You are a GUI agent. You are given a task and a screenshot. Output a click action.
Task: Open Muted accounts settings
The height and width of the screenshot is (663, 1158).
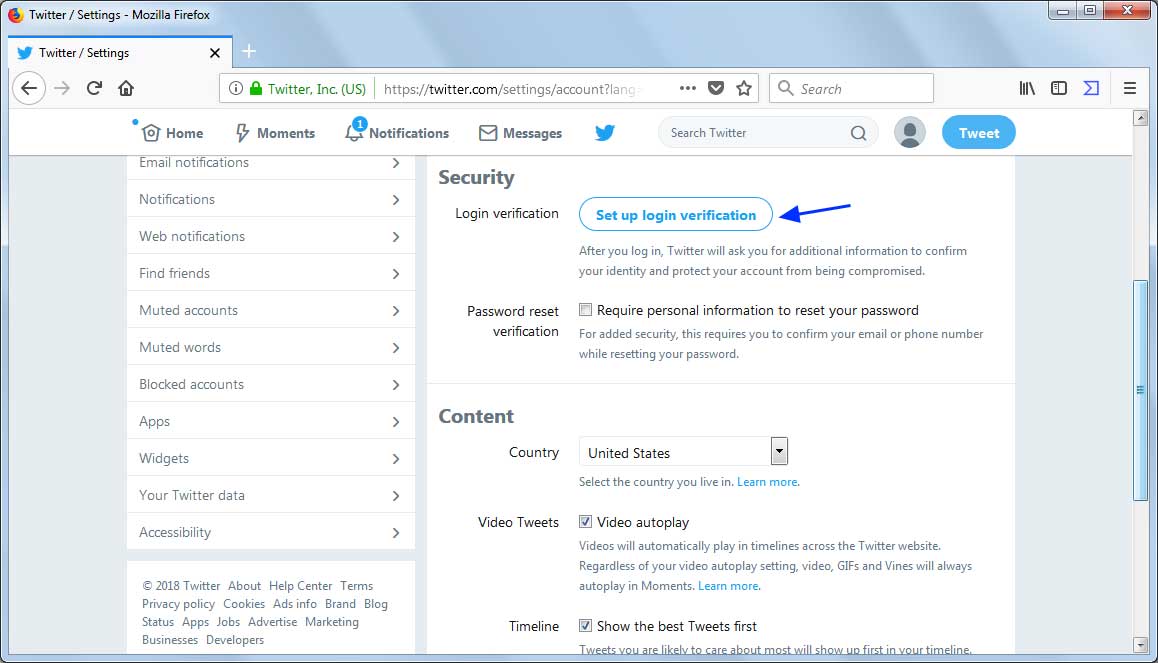270,309
